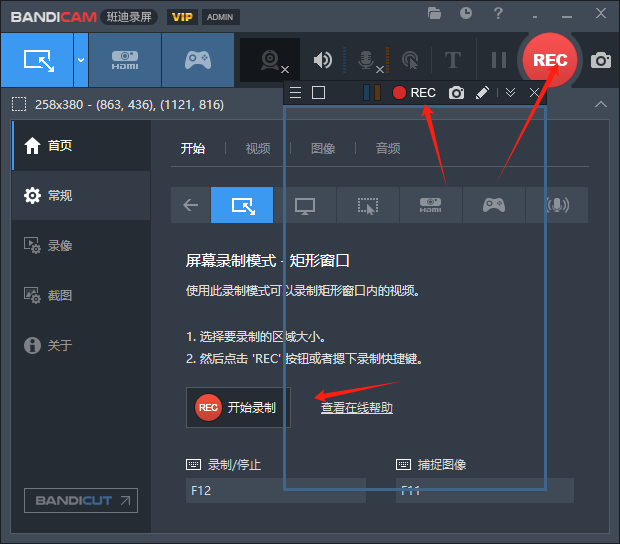The image size is (620, 544).
Task: Open the floating recording bar menu icon
Action: [295, 93]
